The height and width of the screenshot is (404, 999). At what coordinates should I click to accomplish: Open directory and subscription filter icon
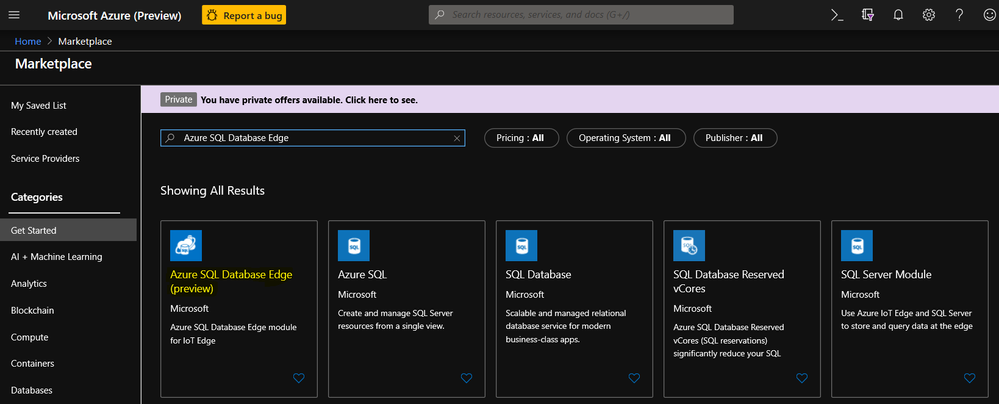tap(868, 15)
